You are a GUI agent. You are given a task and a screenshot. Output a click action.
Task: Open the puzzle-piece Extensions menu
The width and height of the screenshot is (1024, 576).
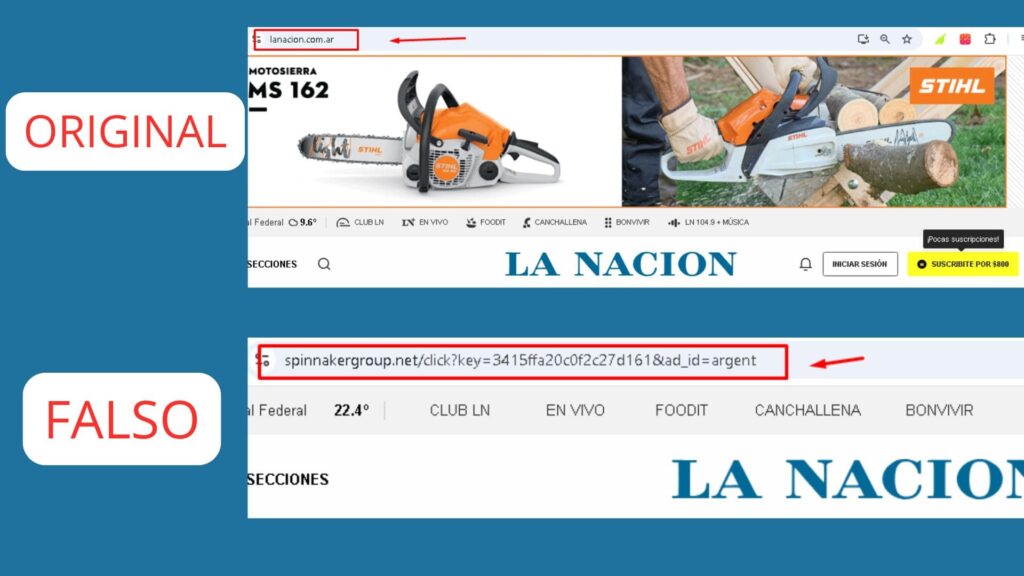point(990,39)
